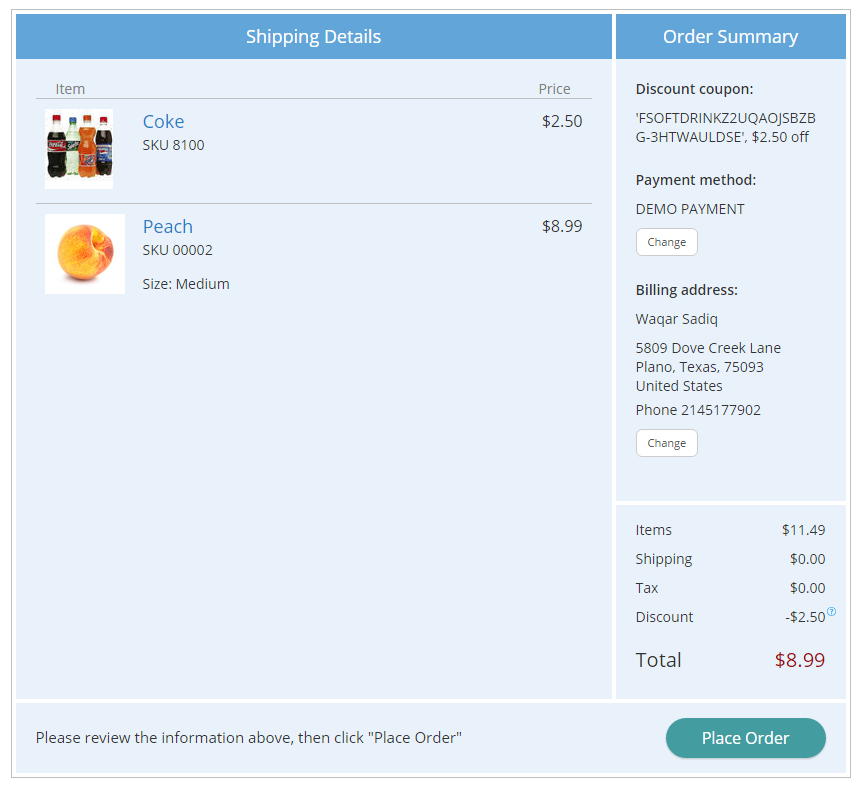The image size is (863, 789).
Task: Click the Peach SKU 00002 text
Action: 177,250
